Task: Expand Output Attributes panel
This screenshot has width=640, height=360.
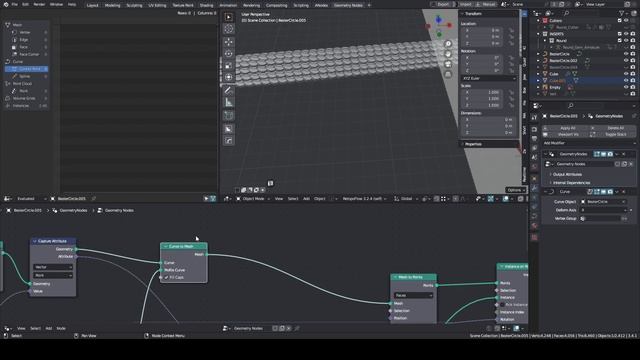Action: pyautogui.click(x=567, y=174)
